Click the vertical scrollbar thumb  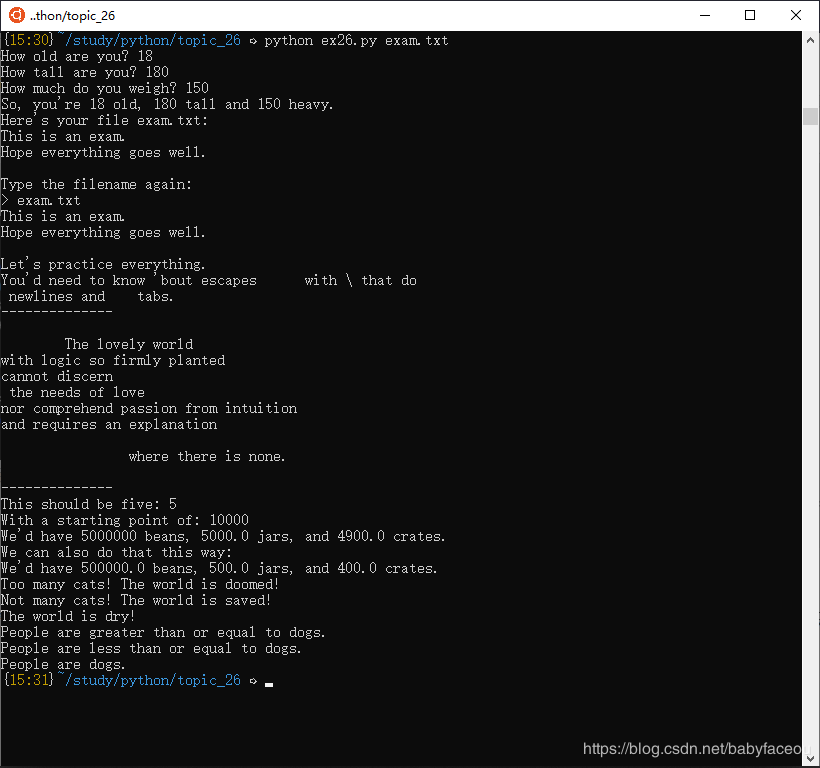(x=810, y=116)
